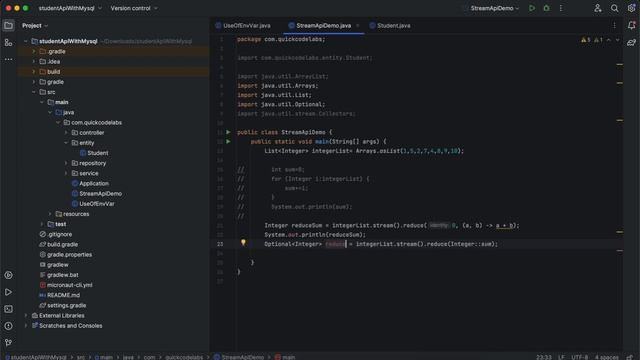Open IDE settings gear

631,8
